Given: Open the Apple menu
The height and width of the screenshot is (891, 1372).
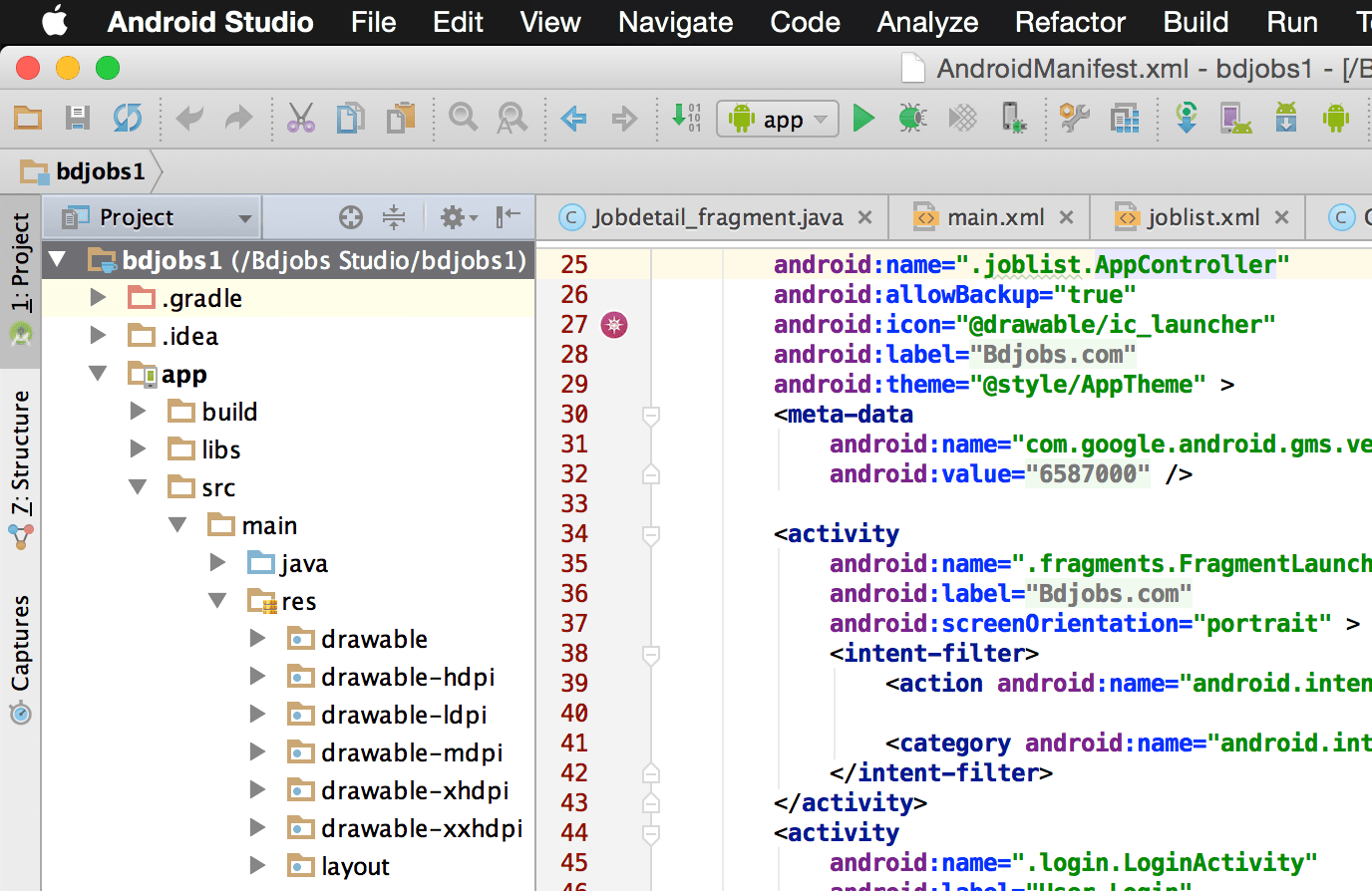Looking at the screenshot, I should (x=55, y=21).
